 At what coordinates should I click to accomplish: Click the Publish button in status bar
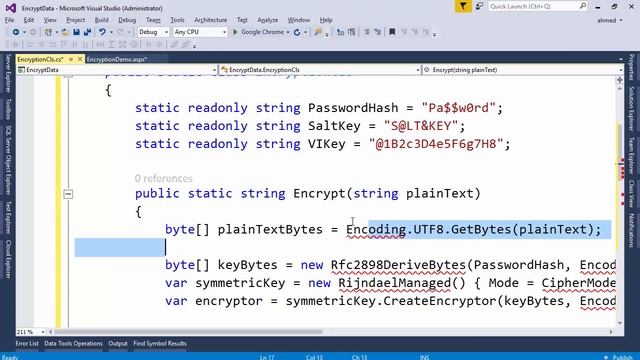(619, 357)
